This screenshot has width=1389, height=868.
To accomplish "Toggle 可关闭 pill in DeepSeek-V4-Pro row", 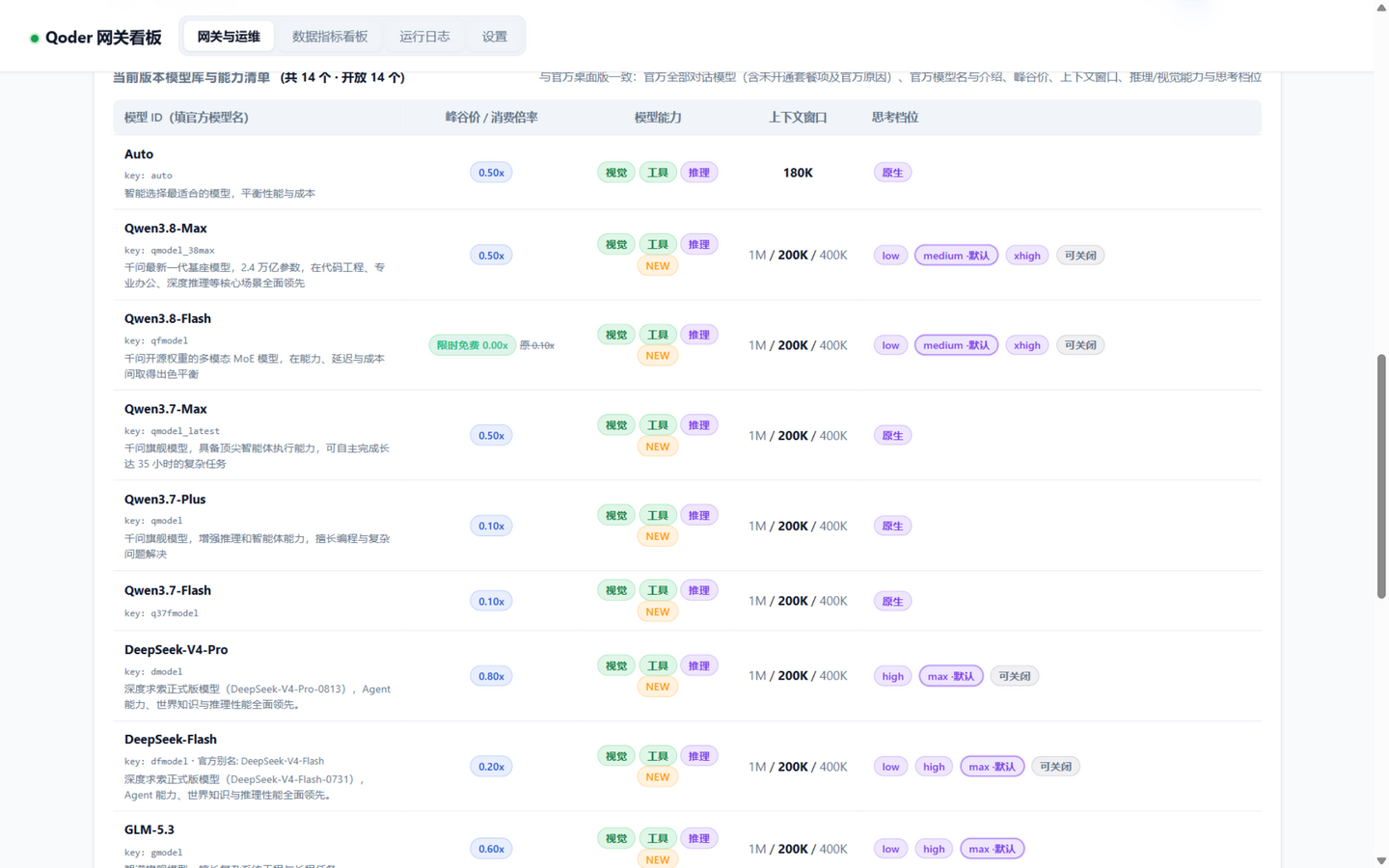I will pos(1015,676).
